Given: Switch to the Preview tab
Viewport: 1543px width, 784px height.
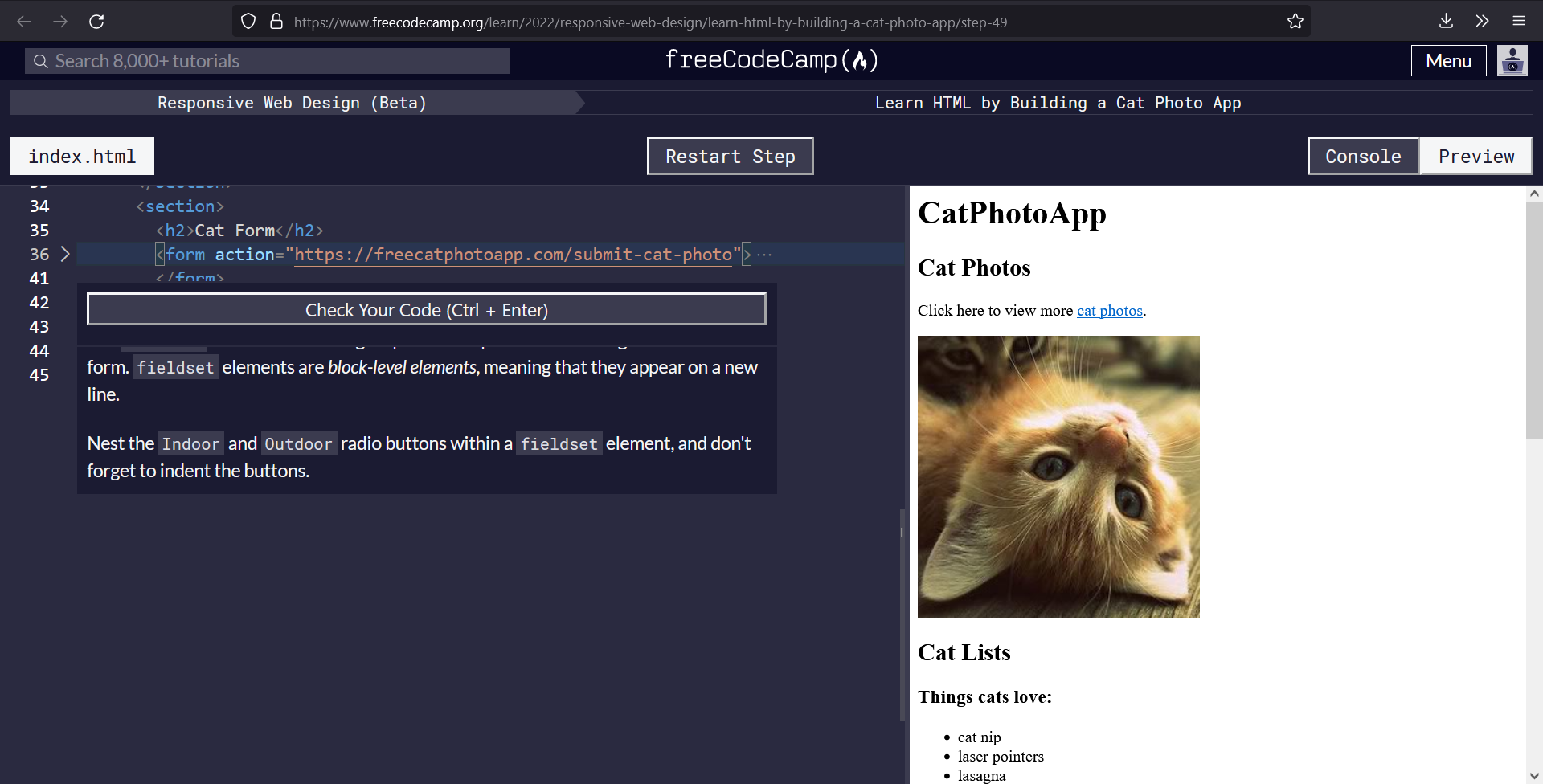Looking at the screenshot, I should coord(1475,156).
